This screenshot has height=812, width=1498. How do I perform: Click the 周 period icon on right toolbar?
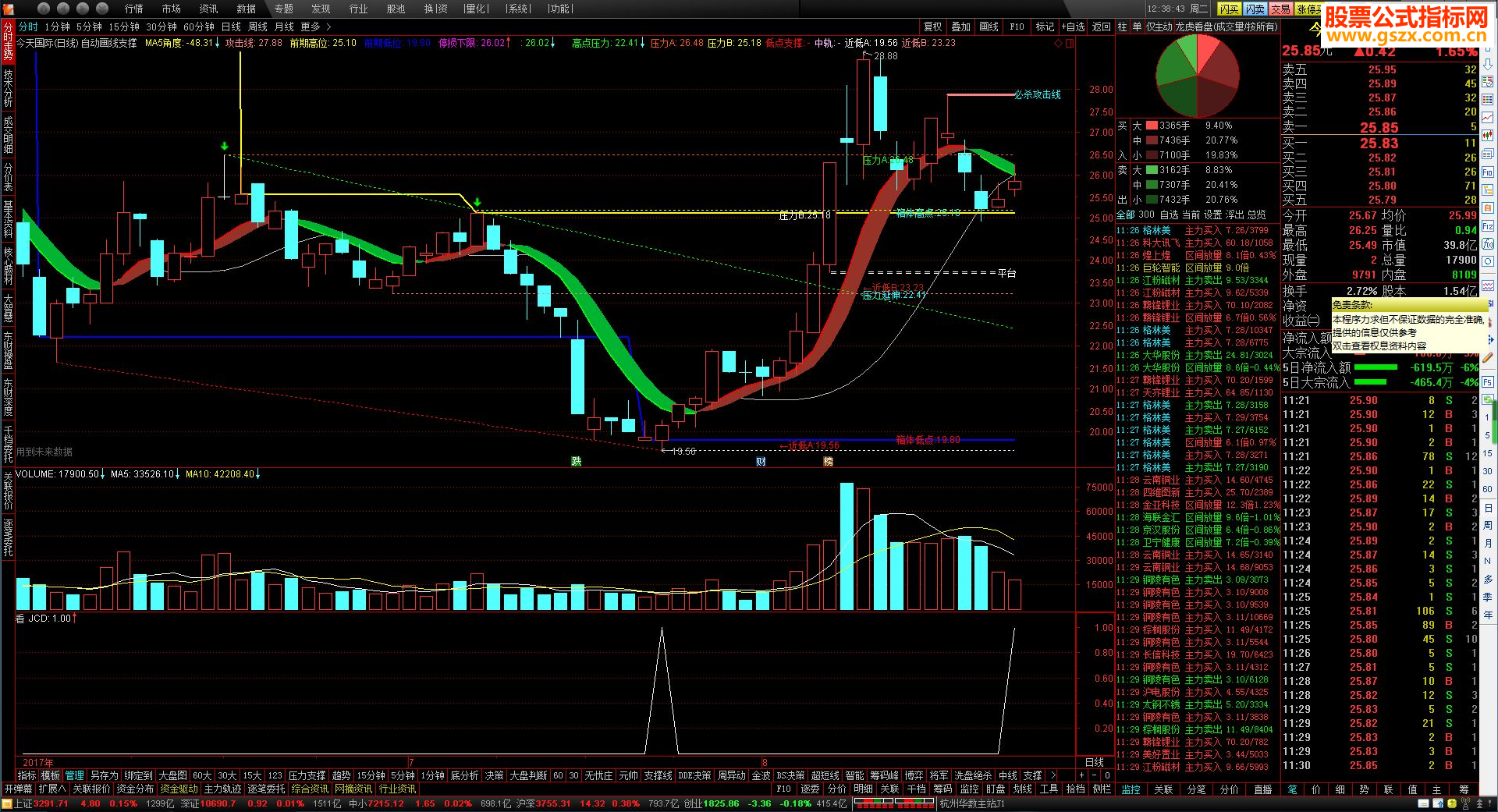click(1488, 525)
